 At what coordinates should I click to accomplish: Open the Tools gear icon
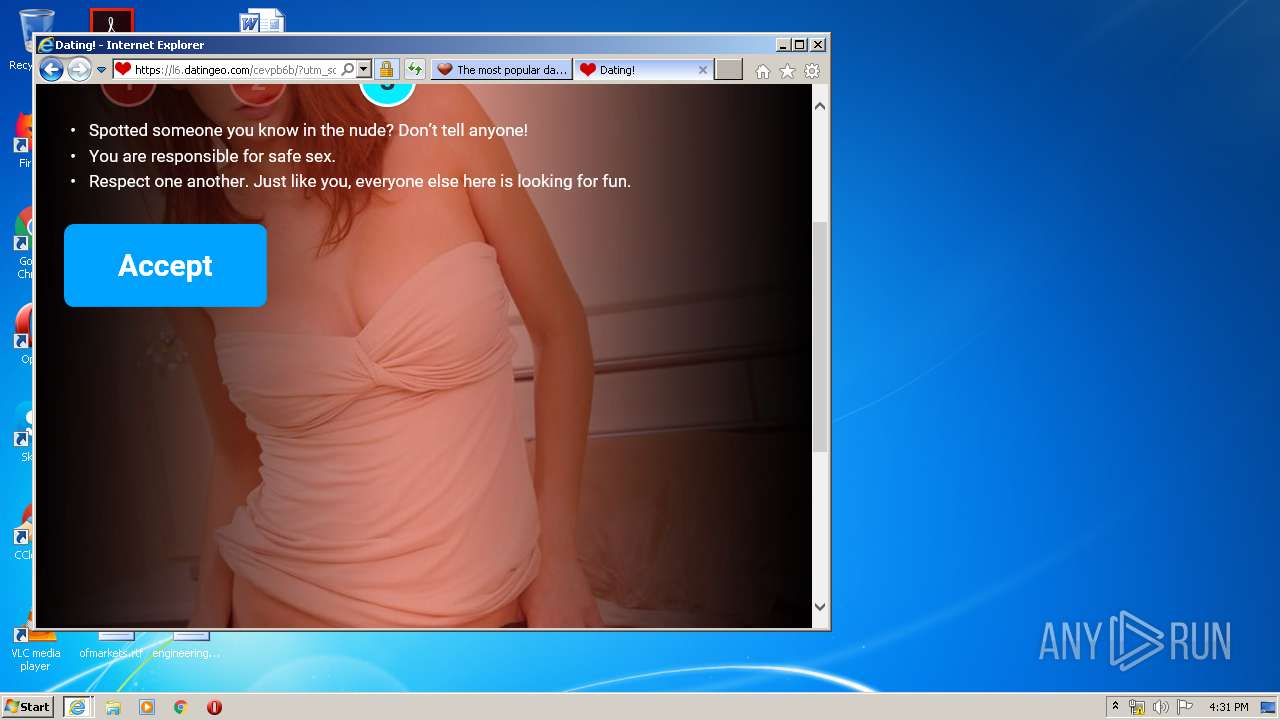point(812,71)
